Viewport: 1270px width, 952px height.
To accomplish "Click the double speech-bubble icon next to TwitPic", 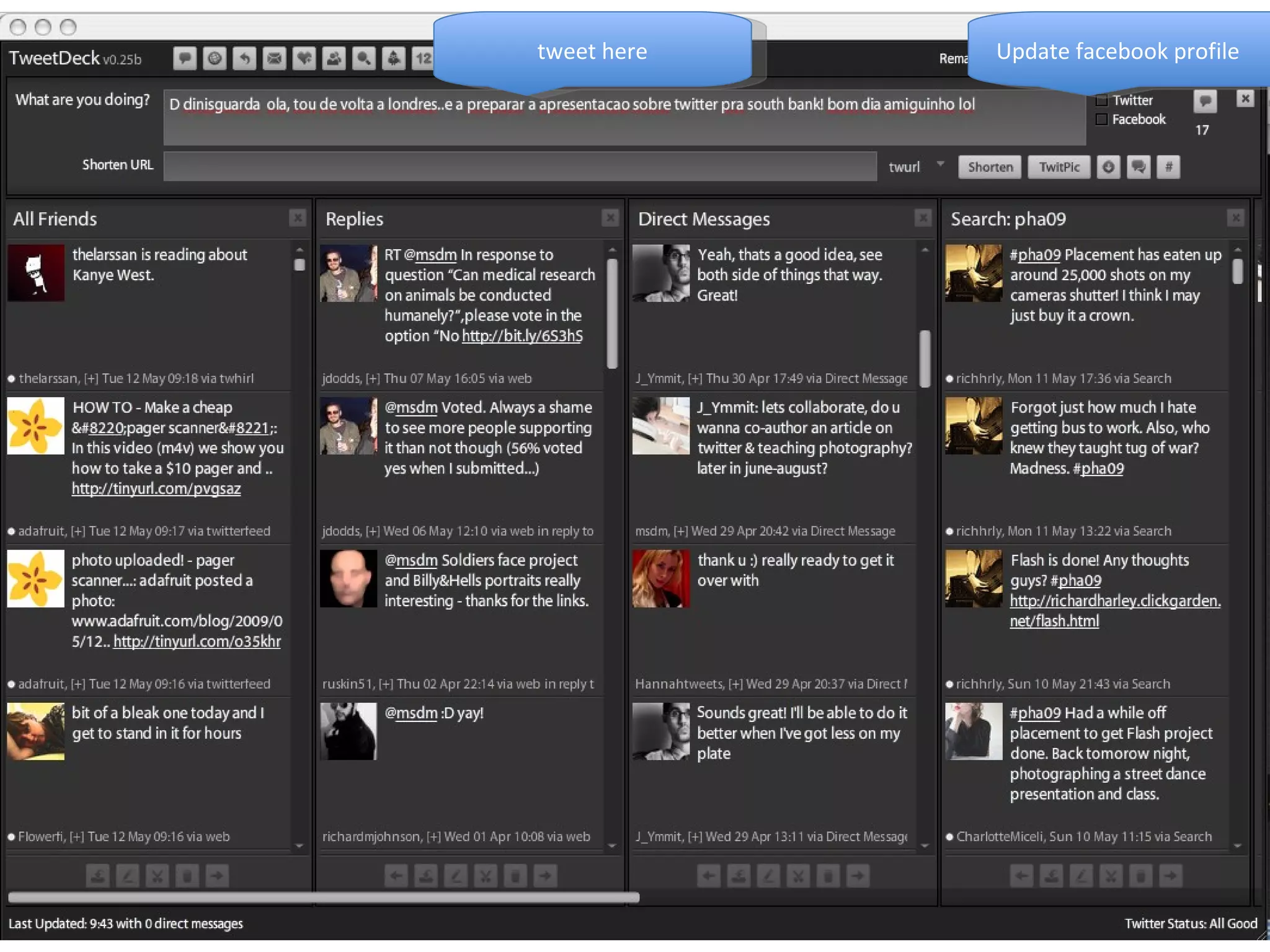I will click(x=1139, y=167).
